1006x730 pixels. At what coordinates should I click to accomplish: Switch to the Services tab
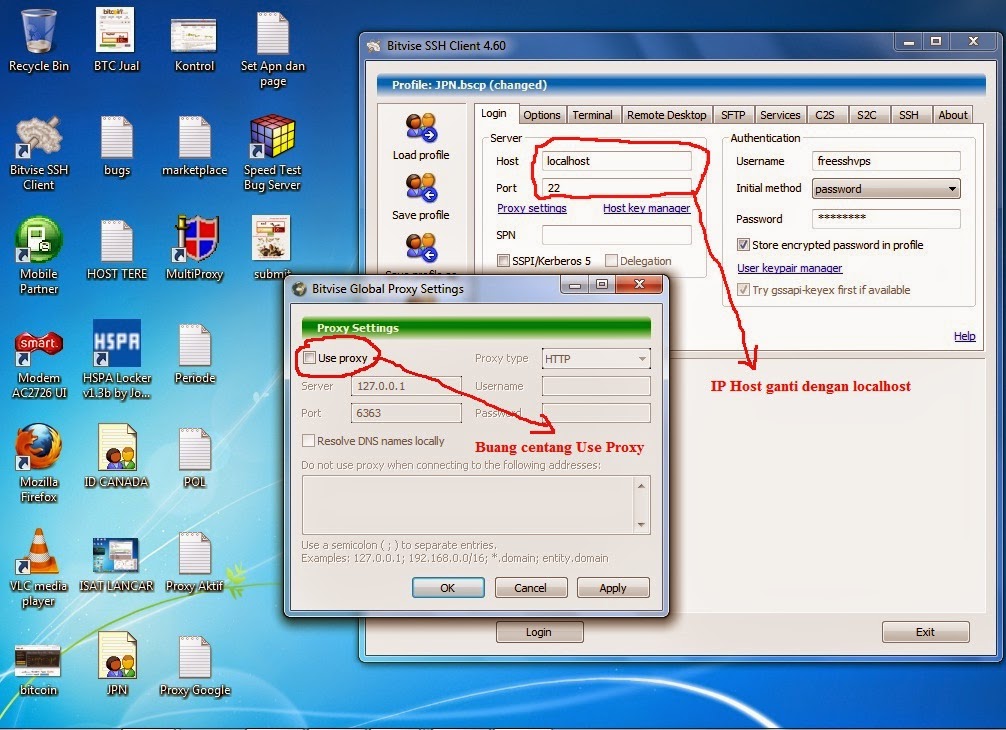pos(780,115)
